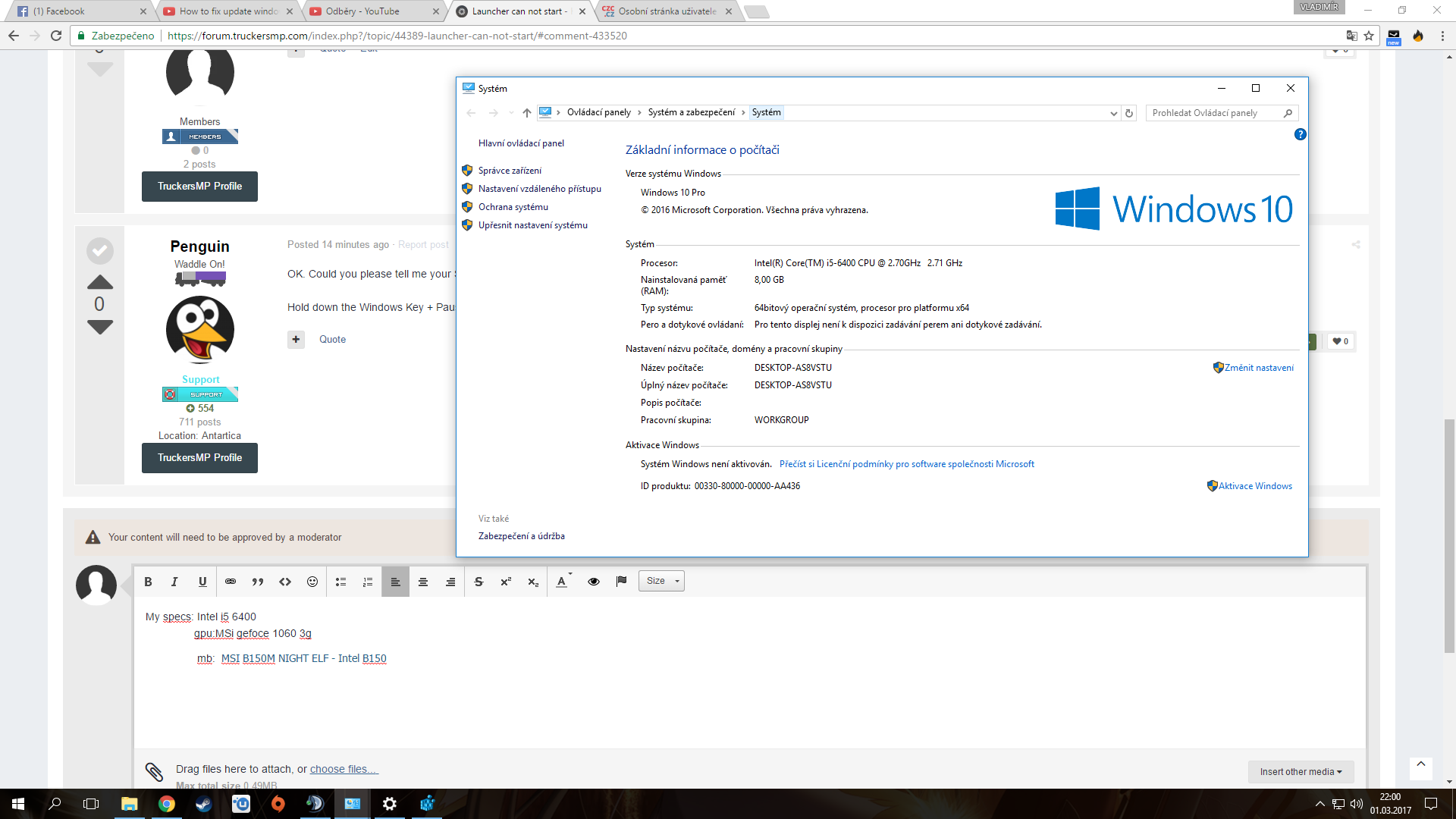Open the Size dropdown in the editor
Screen dimensions: 1456x819
661,581
